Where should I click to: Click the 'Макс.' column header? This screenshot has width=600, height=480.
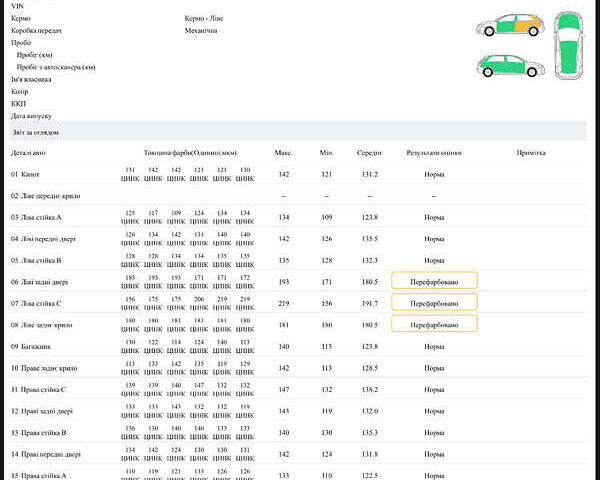click(x=283, y=153)
